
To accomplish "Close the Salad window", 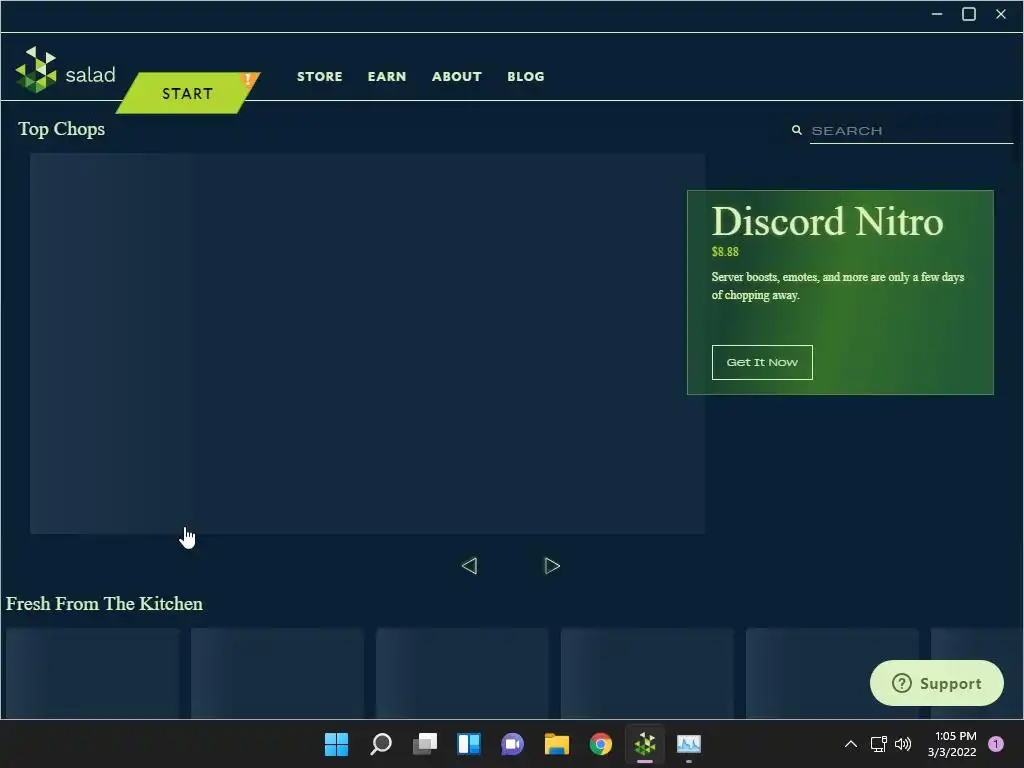I will coord(1001,14).
